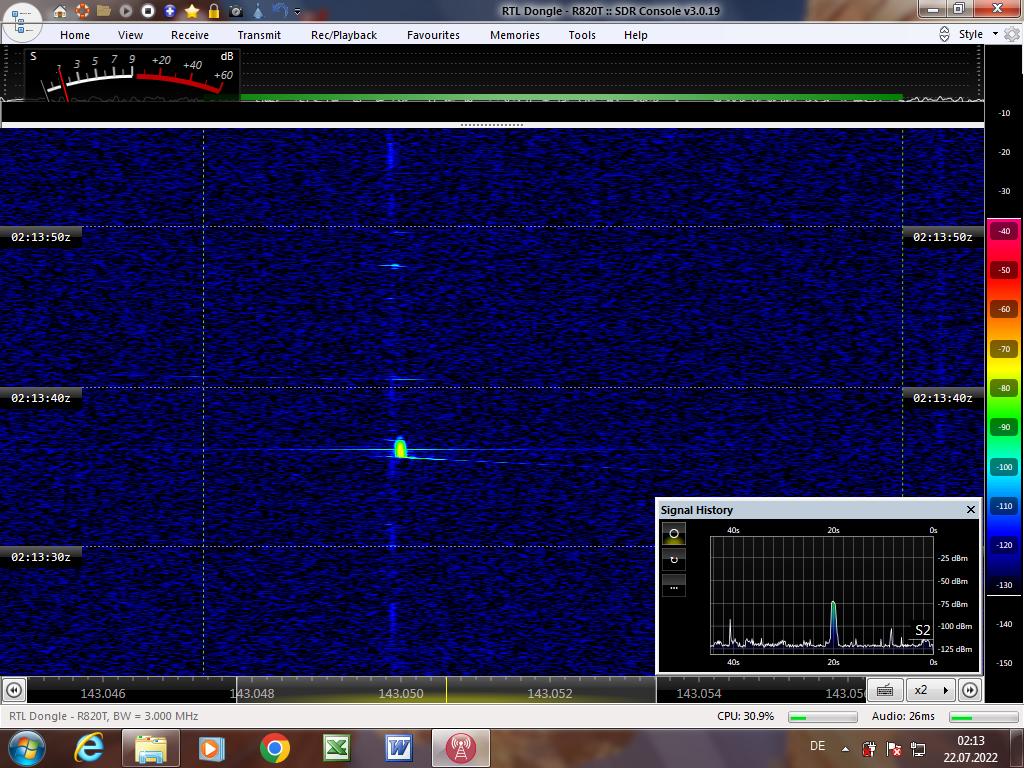Click the blue plus icon
This screenshot has height=768, width=1024.
click(170, 11)
